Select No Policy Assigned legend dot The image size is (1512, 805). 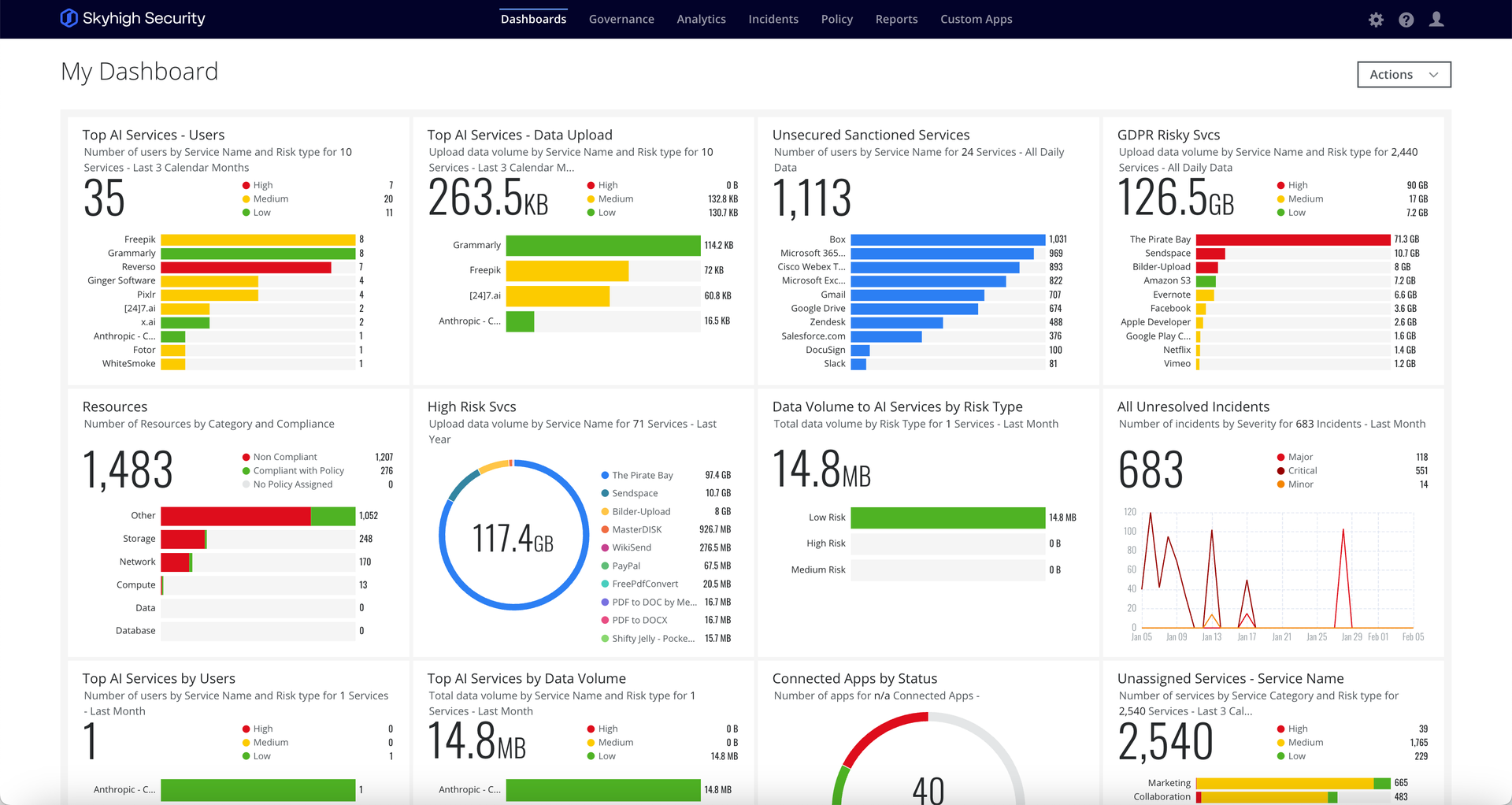tap(246, 484)
